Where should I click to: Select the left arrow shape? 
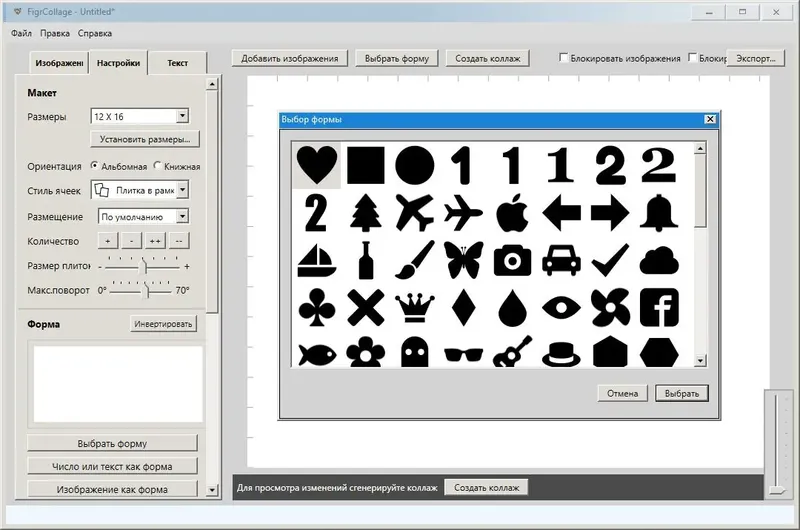point(561,213)
